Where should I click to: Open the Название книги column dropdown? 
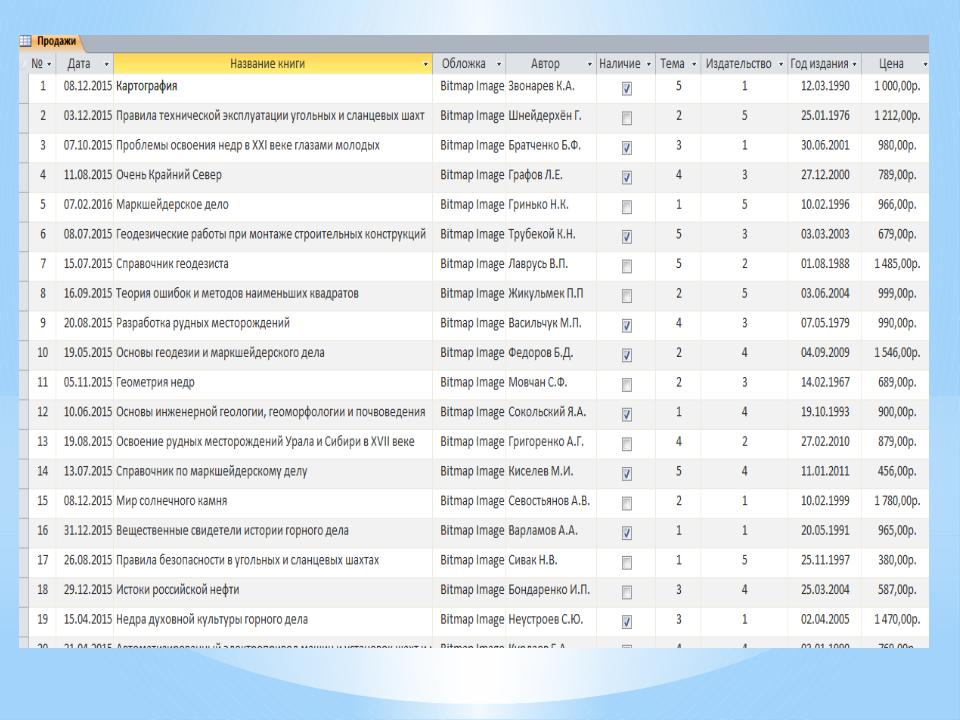click(x=426, y=64)
